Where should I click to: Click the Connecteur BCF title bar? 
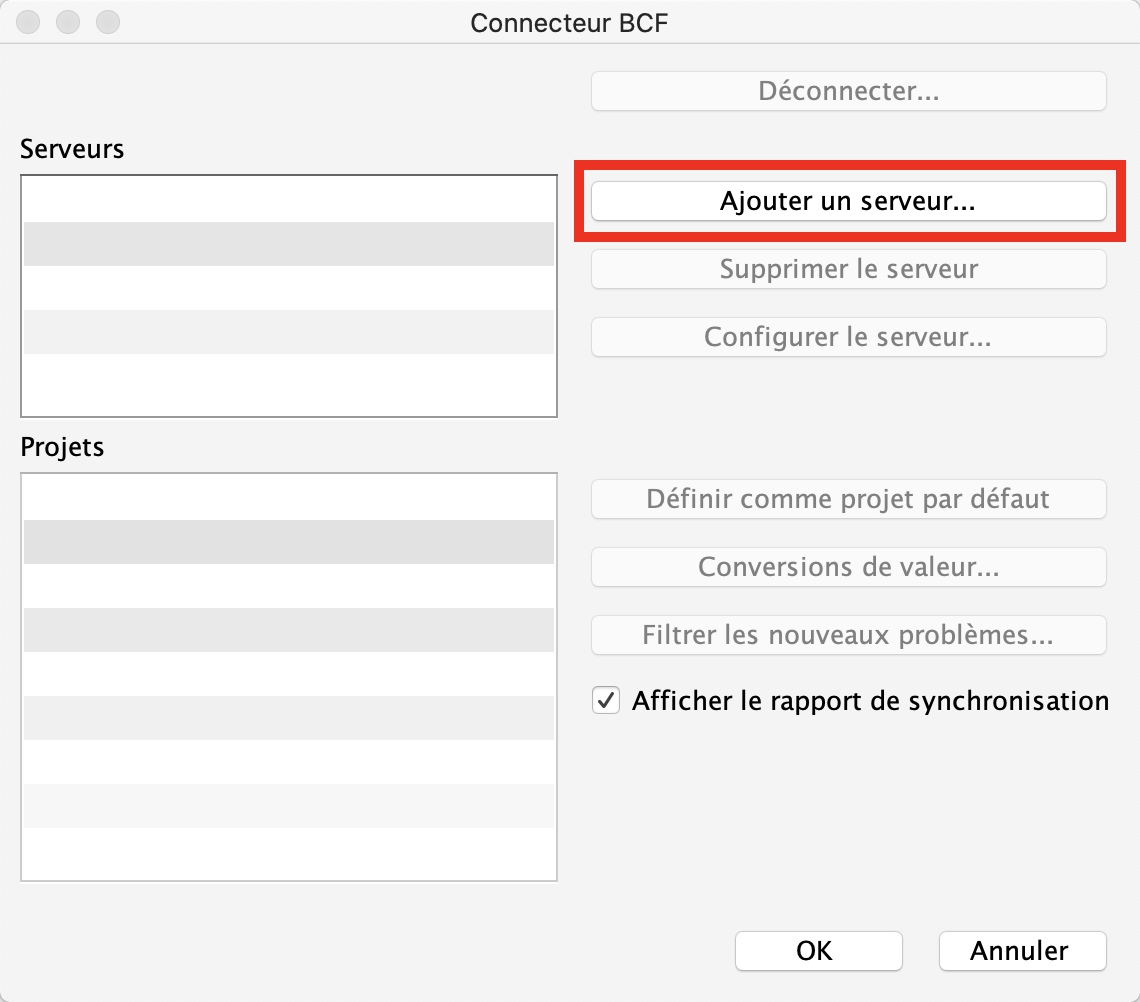[569, 23]
